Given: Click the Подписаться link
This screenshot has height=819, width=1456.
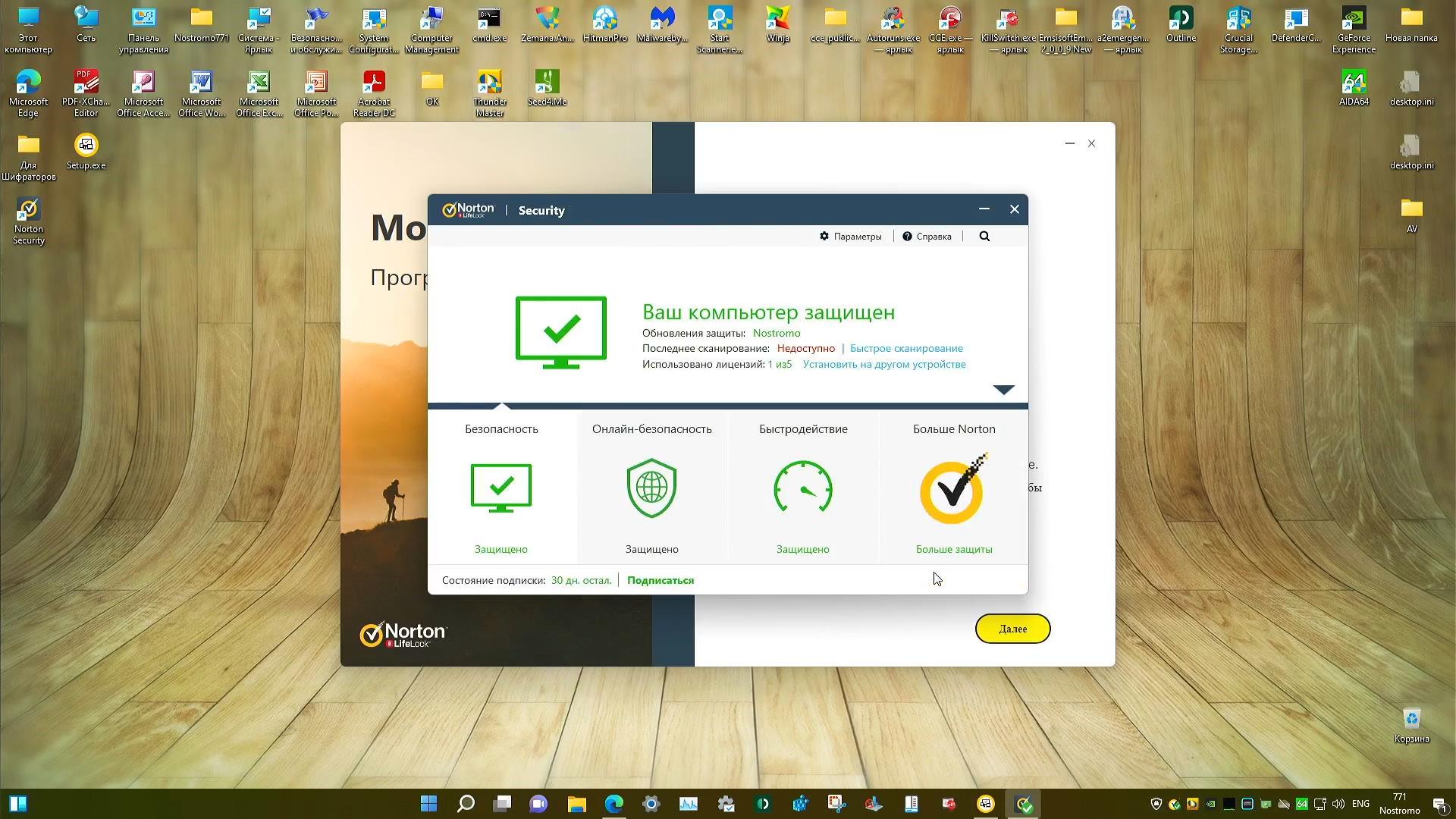Looking at the screenshot, I should coord(660,579).
